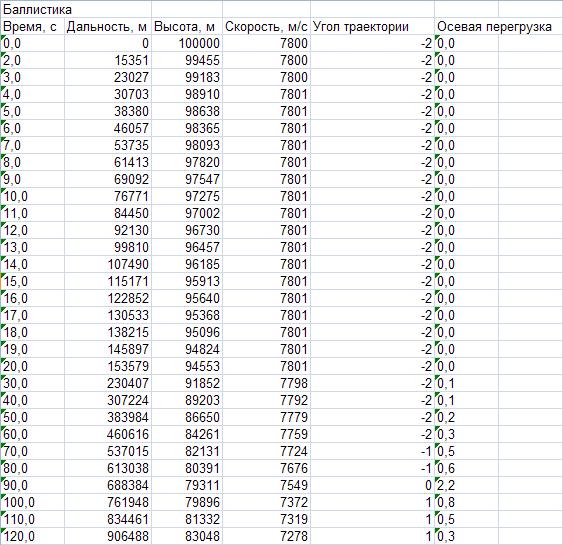The height and width of the screenshot is (545, 563).
Task: Select time cell '4,0'
Action: tap(33, 94)
